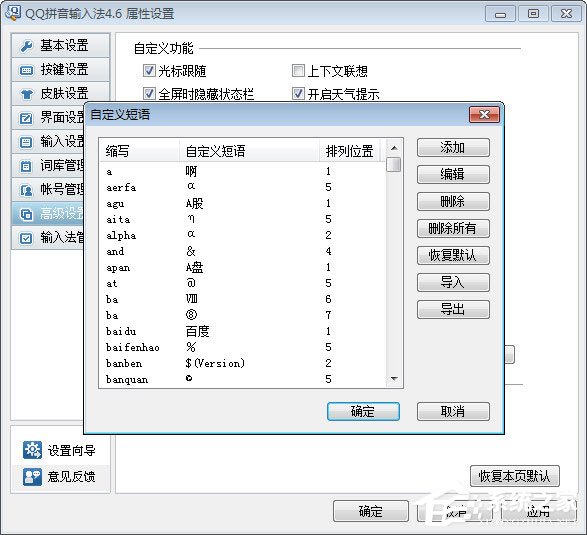Click the 删除 button
Screen dimensions: 587x535
click(x=453, y=201)
